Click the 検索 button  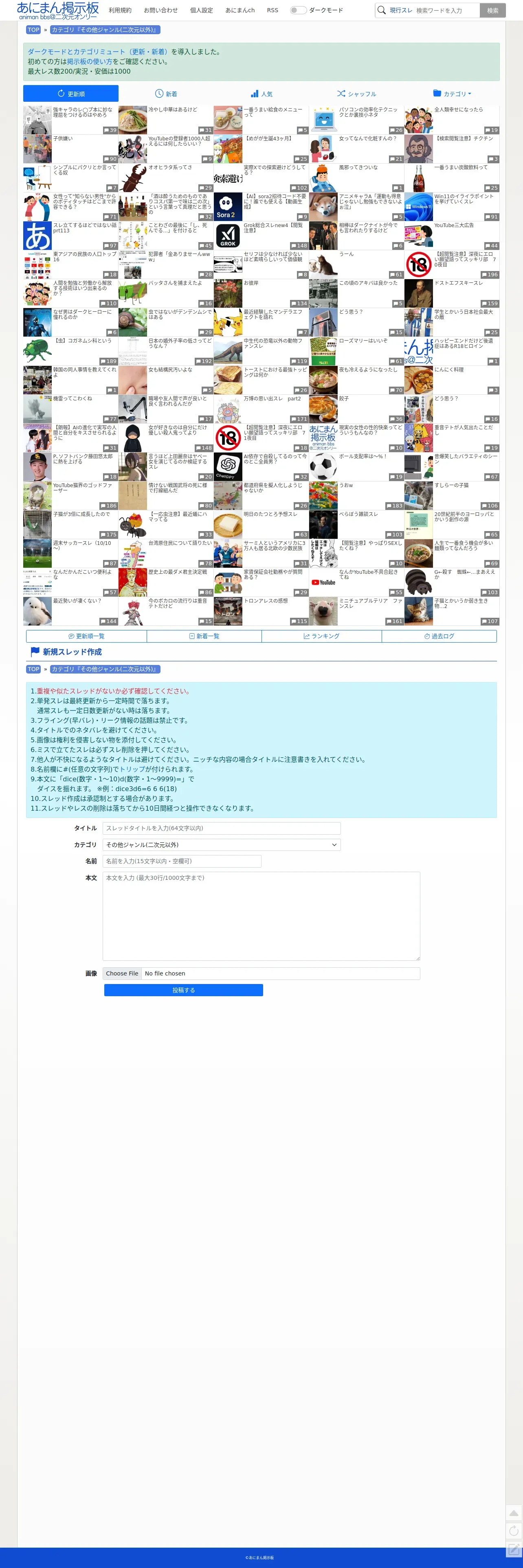pos(492,10)
